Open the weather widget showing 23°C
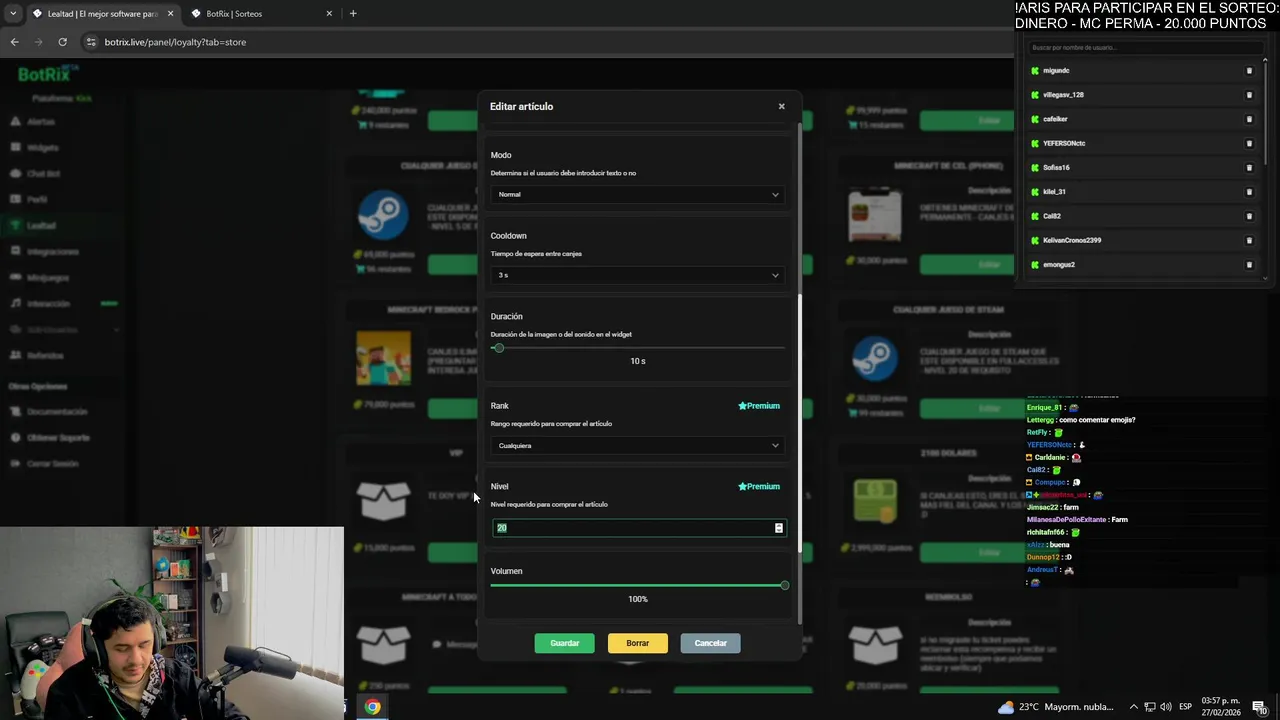 click(x=1055, y=707)
